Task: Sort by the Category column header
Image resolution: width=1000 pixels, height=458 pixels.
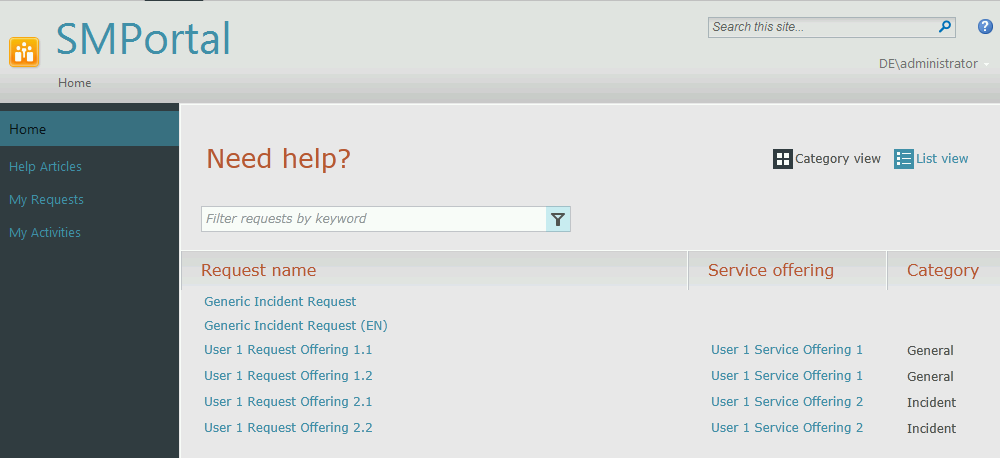Action: 942,270
